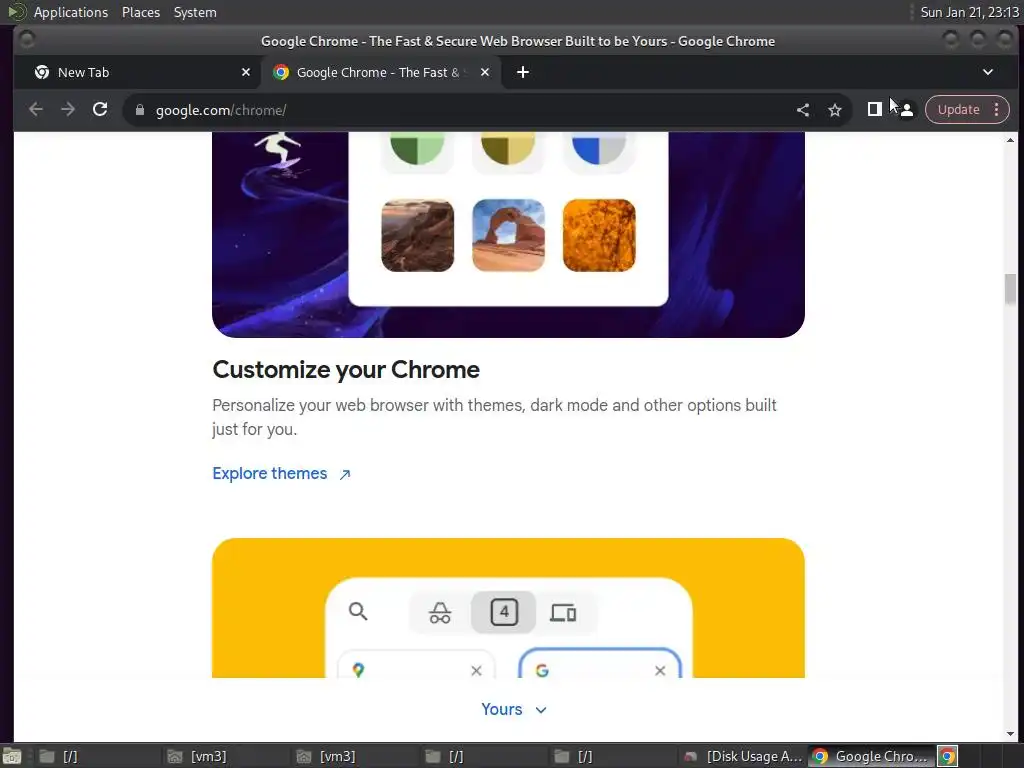The width and height of the screenshot is (1024, 768).
Task: Click the incognito spy icon
Action: point(440,613)
